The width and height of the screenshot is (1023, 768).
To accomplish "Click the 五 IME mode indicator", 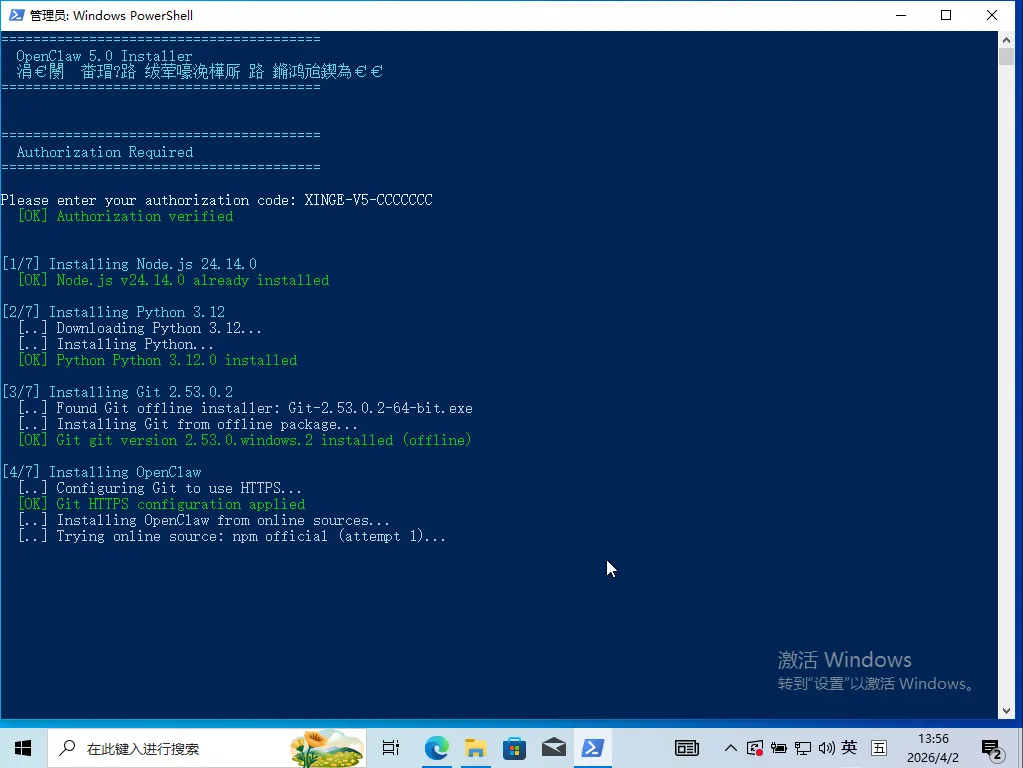I will (879, 748).
